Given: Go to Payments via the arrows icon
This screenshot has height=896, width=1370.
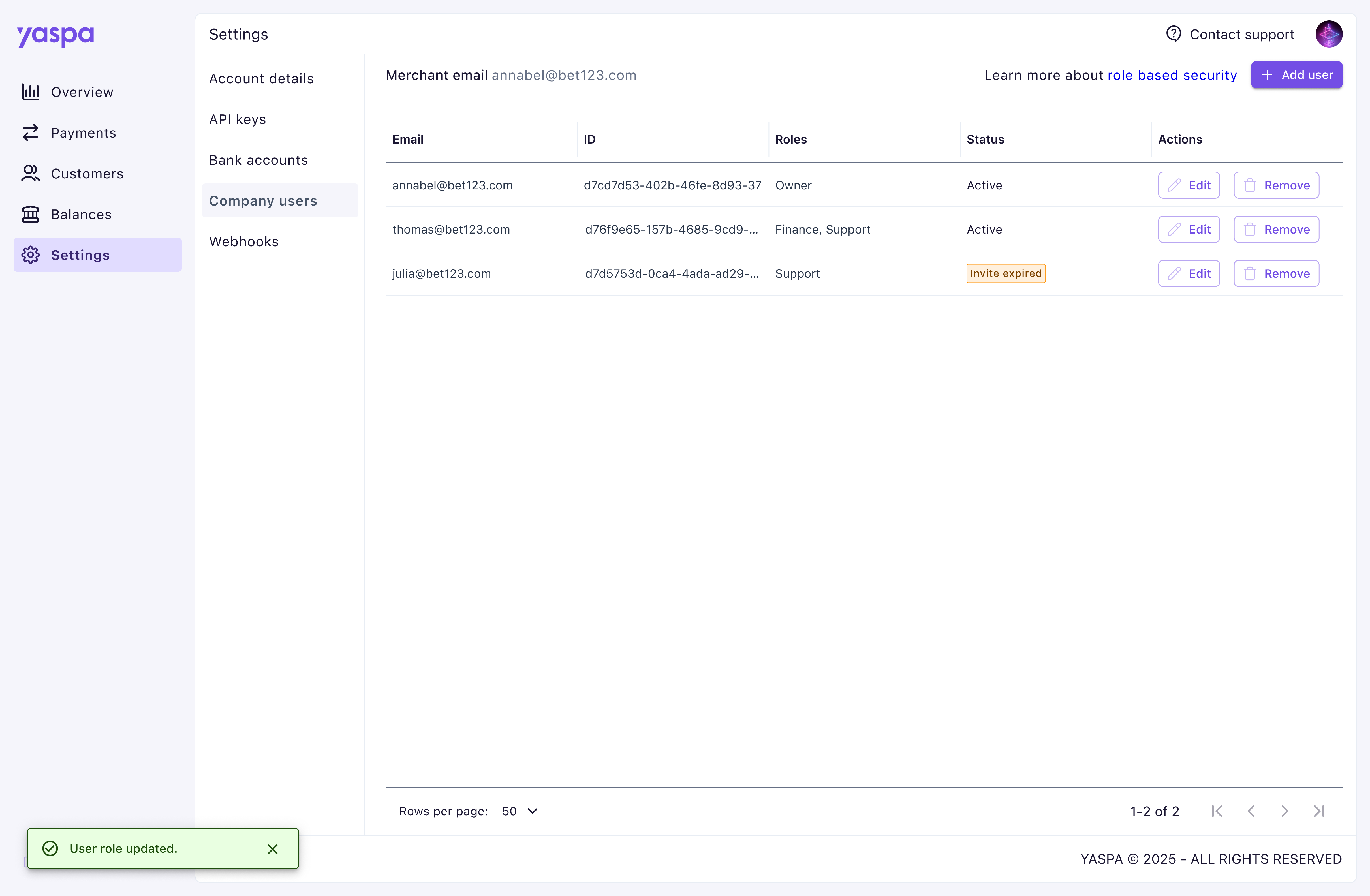Looking at the screenshot, I should point(31,133).
